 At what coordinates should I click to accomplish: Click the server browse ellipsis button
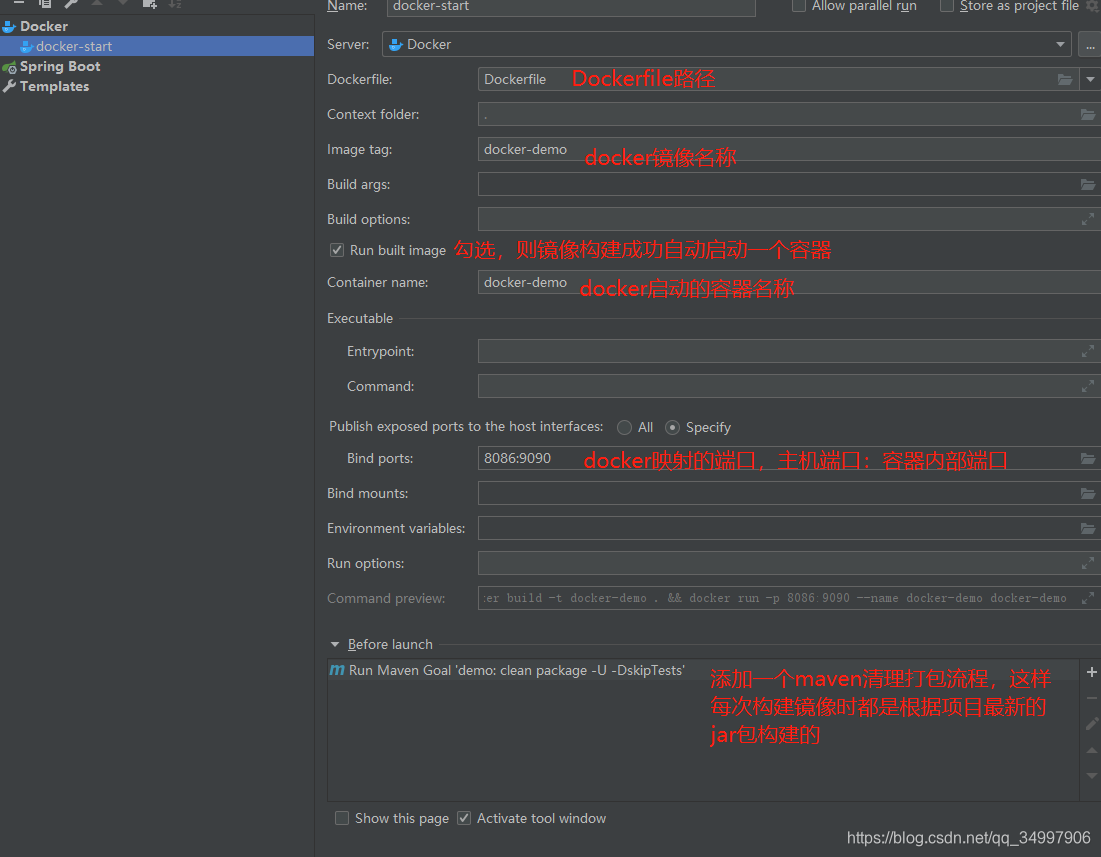(x=1091, y=44)
